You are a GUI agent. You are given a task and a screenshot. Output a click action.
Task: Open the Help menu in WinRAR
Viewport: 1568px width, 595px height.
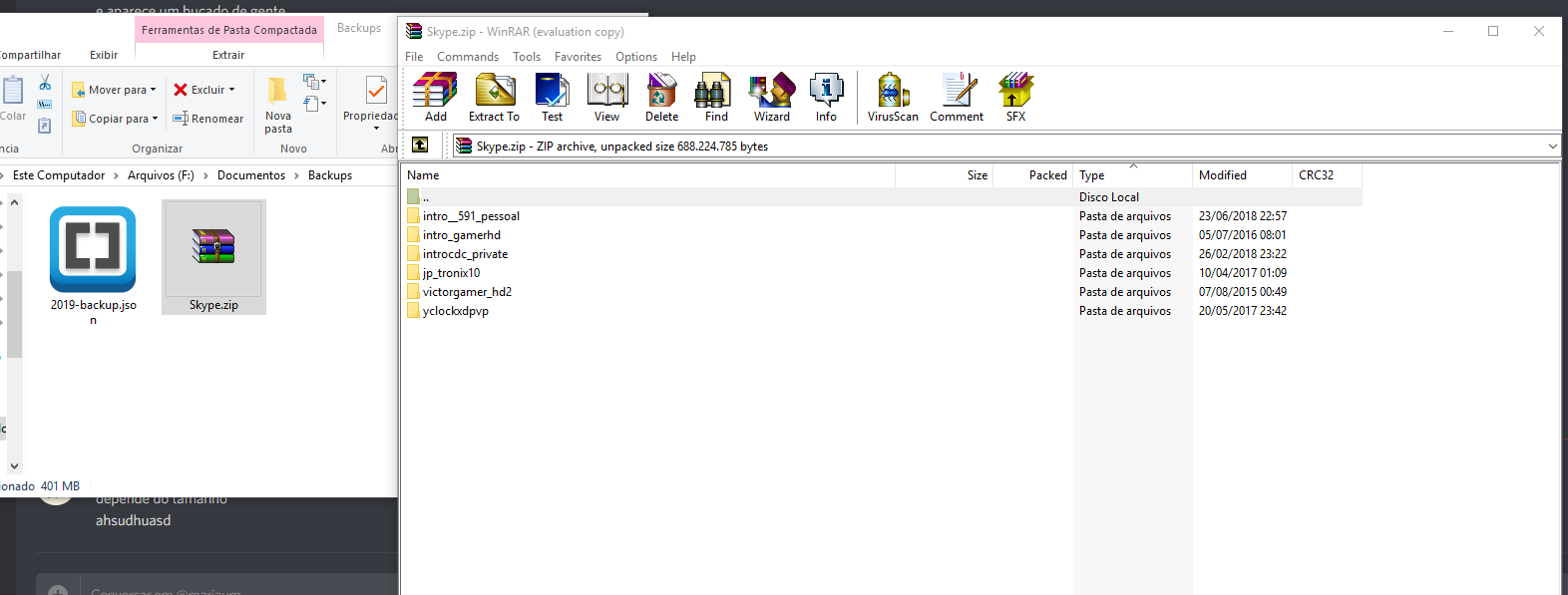click(x=683, y=57)
